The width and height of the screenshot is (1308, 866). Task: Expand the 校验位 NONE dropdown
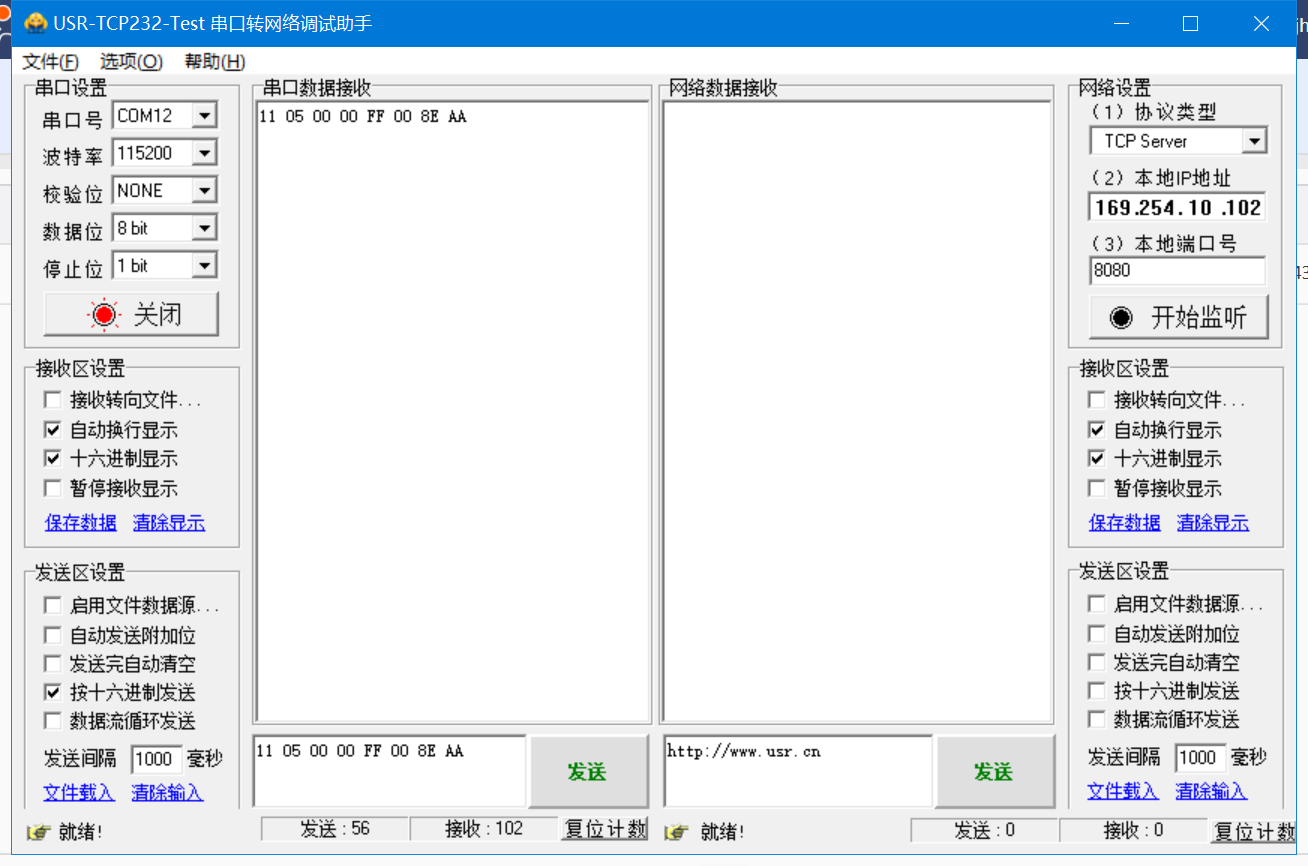(x=204, y=190)
